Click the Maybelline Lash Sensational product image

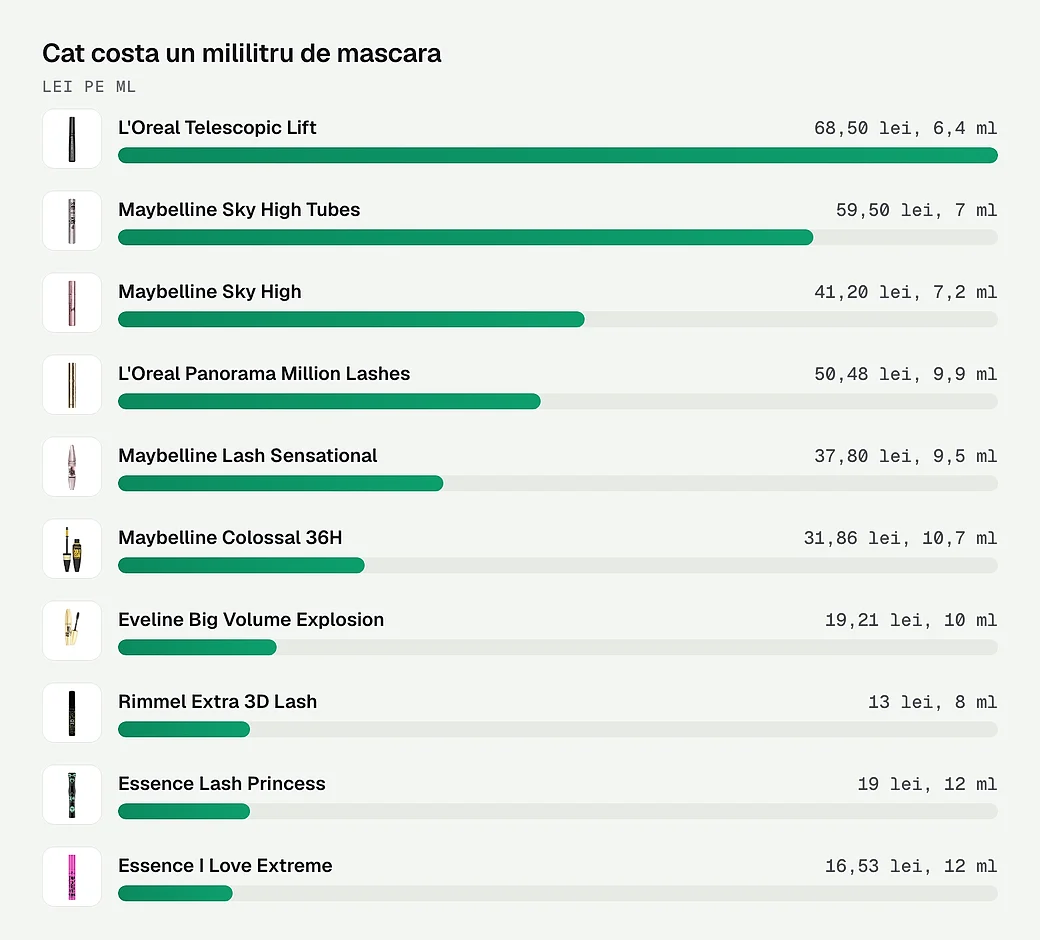click(72, 466)
